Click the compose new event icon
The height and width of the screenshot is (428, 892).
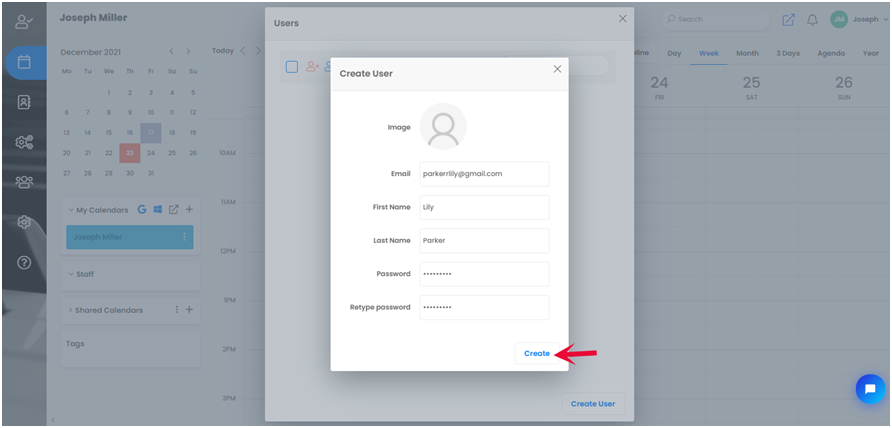tap(788, 20)
